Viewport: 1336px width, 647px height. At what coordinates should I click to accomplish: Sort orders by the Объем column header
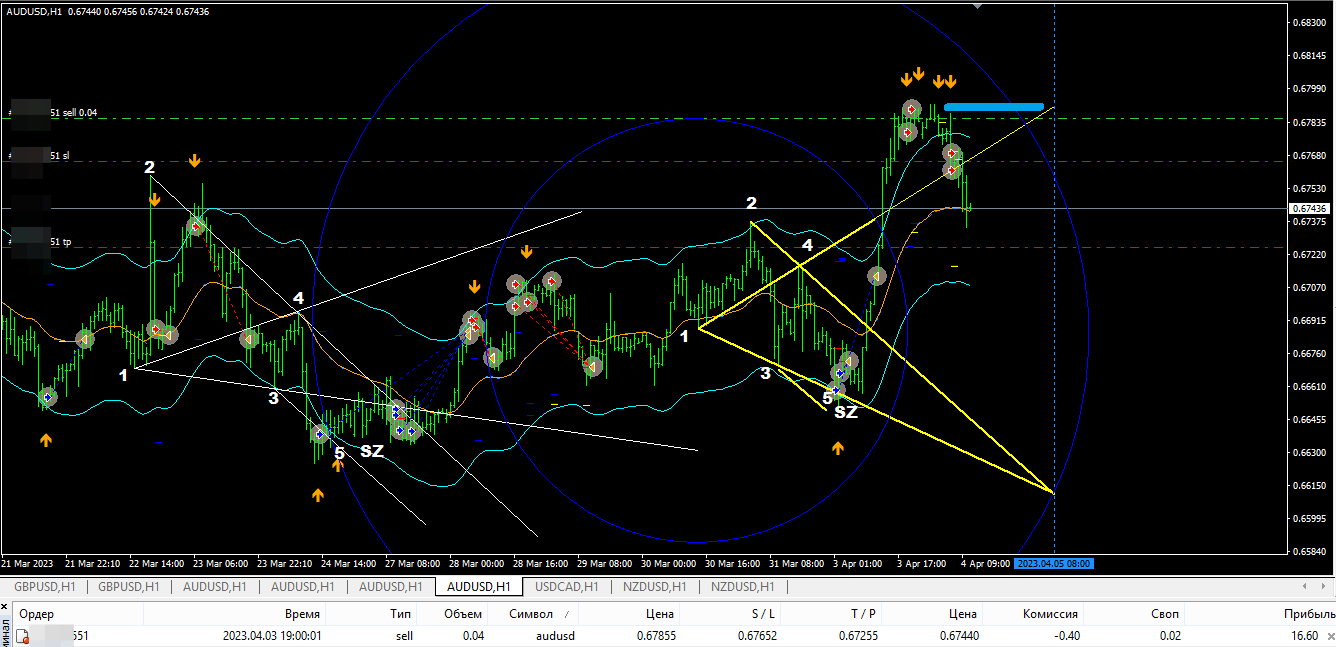click(463, 613)
